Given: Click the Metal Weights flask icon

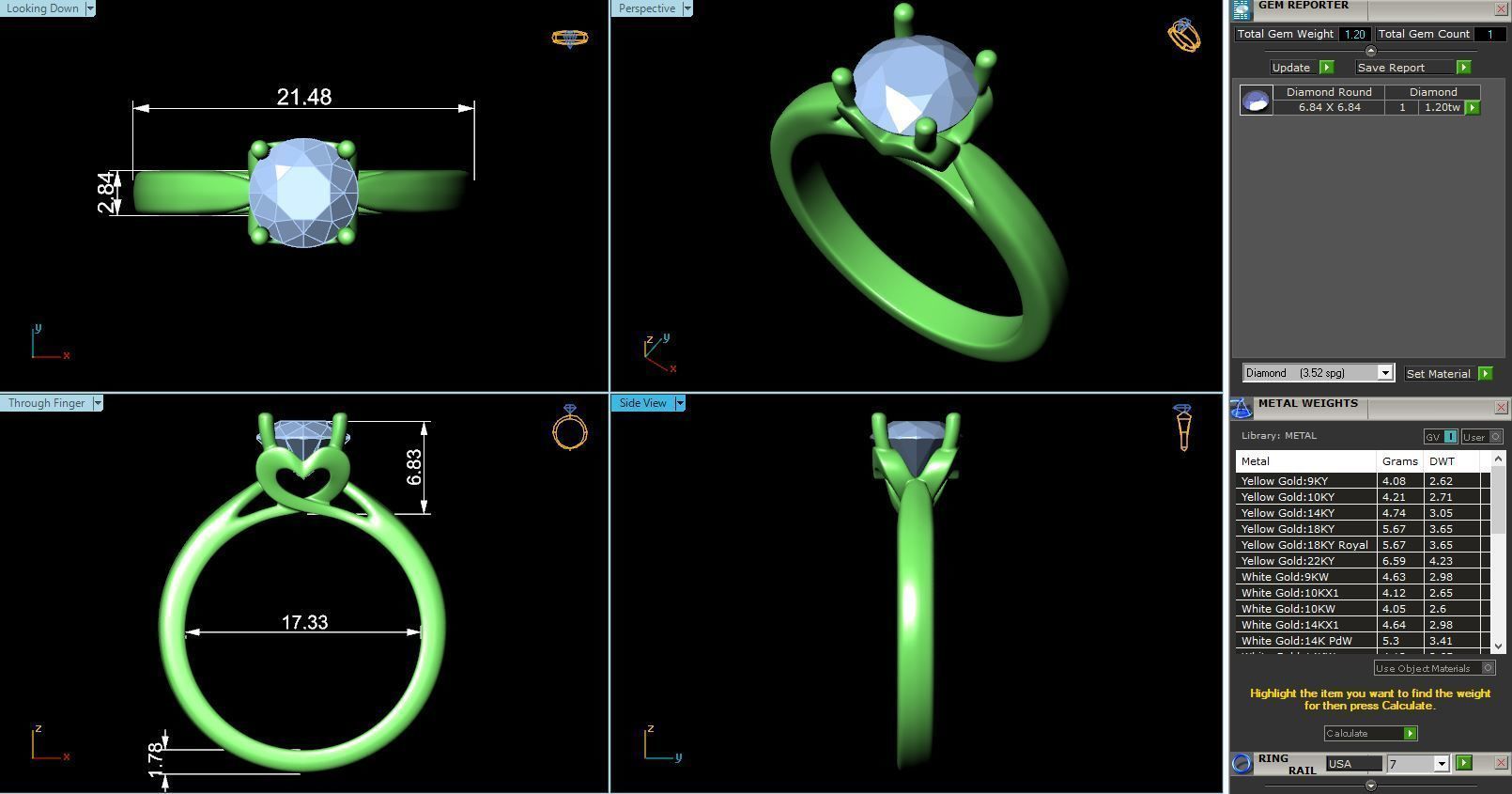Looking at the screenshot, I should 1242,408.
